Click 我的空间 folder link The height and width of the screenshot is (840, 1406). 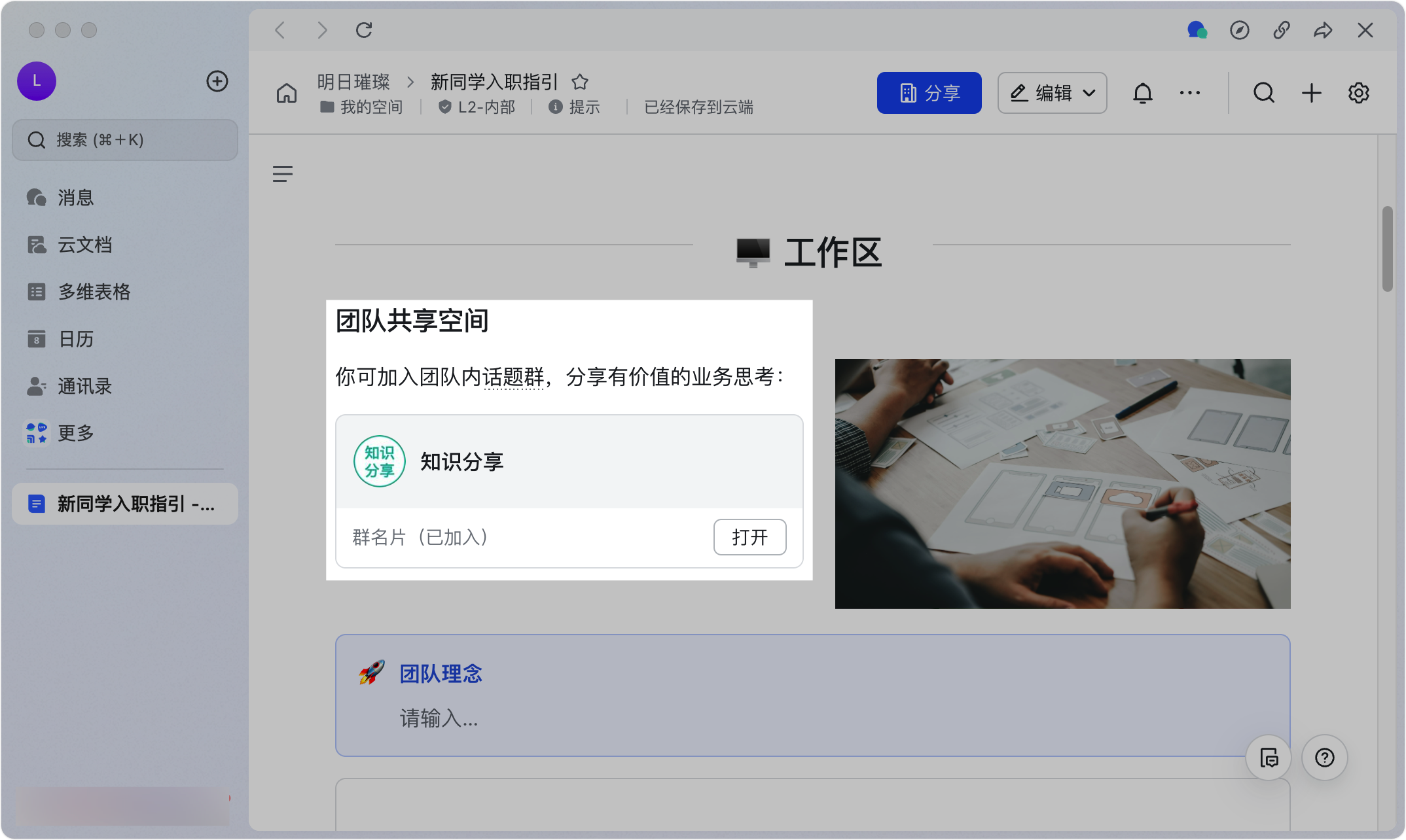361,107
